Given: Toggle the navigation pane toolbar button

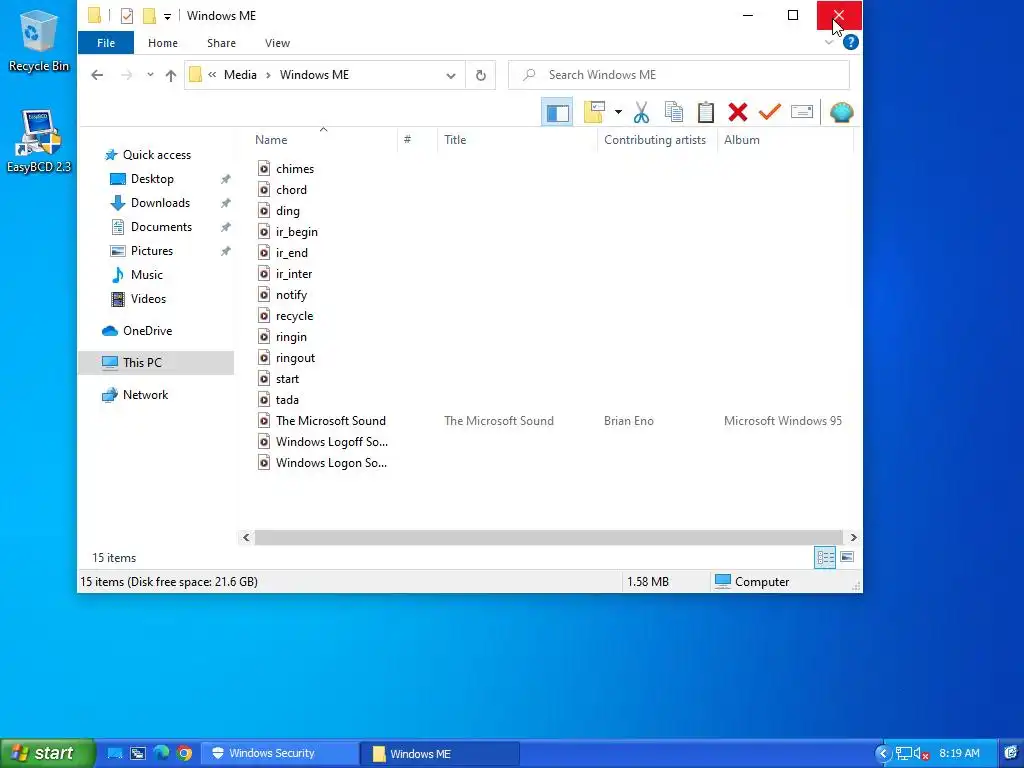Looking at the screenshot, I should tap(557, 112).
